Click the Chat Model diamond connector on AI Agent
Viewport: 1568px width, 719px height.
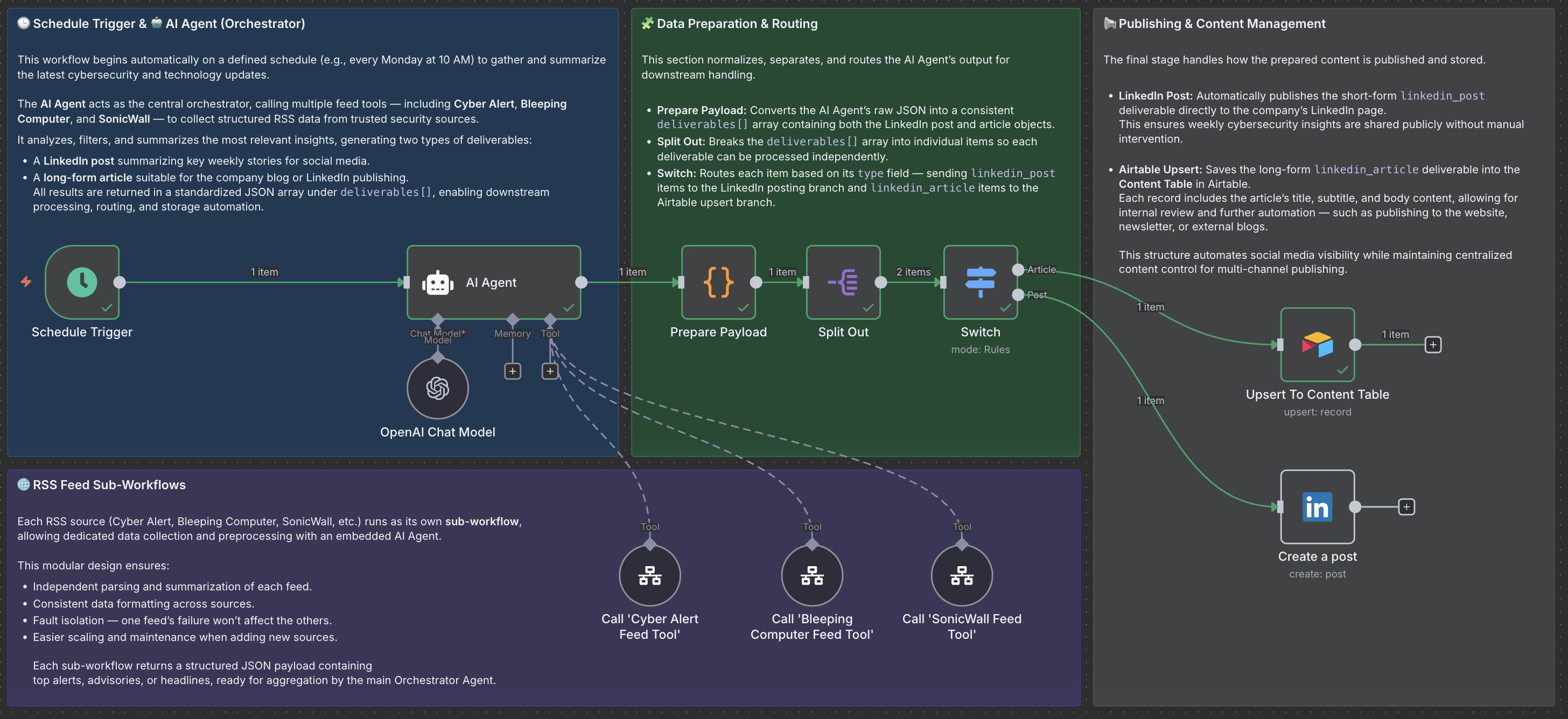(x=438, y=319)
